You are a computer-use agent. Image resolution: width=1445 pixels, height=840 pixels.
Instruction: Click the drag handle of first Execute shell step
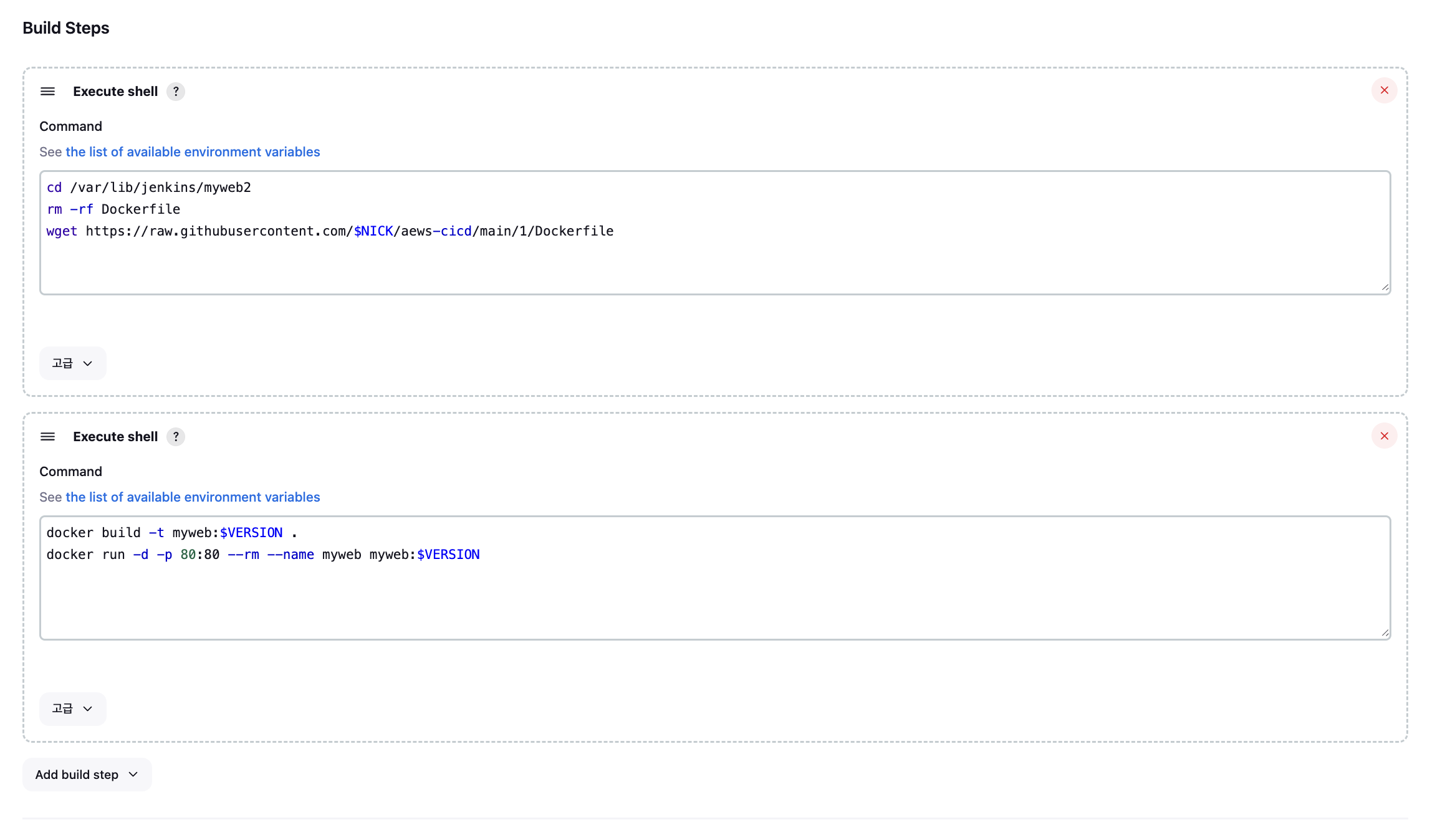pyautogui.click(x=47, y=92)
